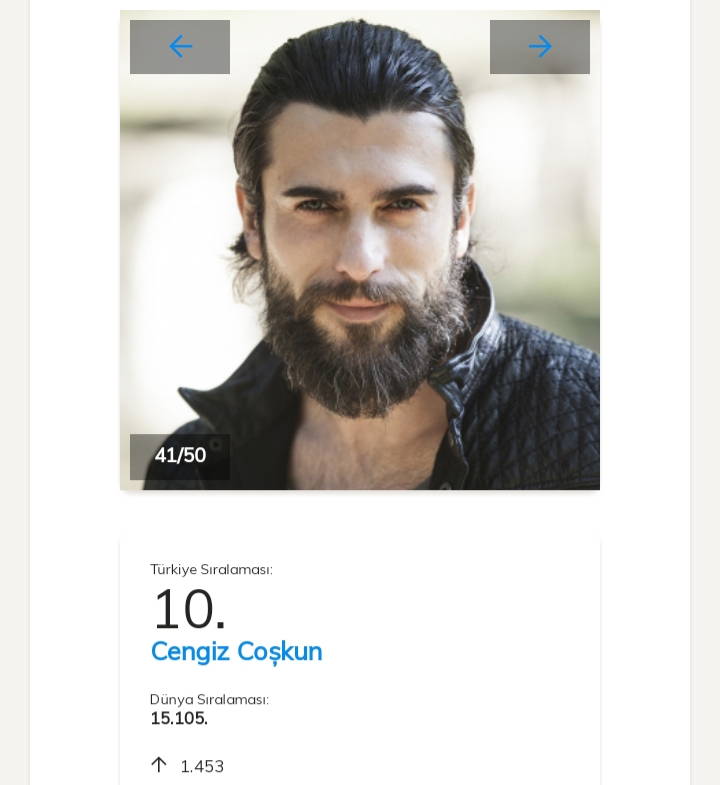Click the gray page margin on the left
The image size is (720, 785).
click(14, 400)
